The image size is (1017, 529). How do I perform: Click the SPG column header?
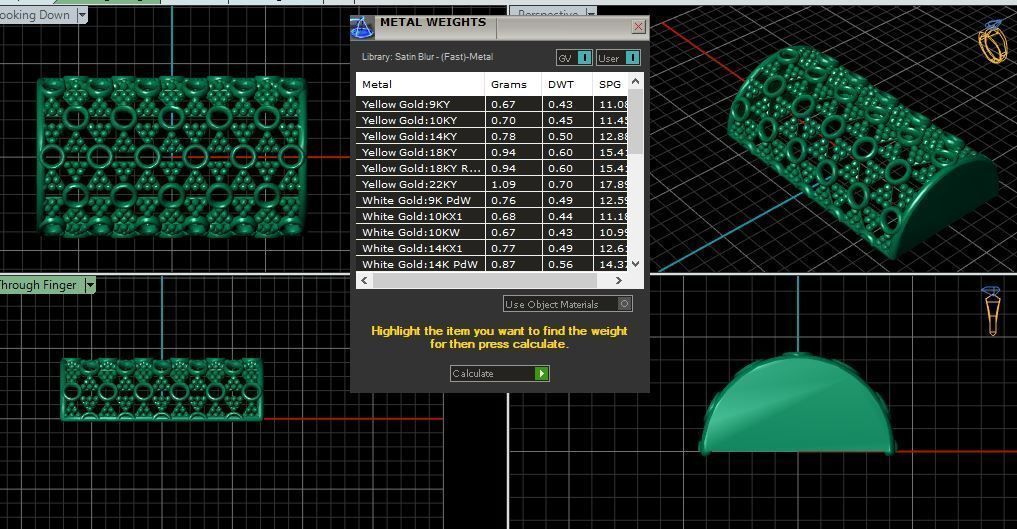point(611,84)
